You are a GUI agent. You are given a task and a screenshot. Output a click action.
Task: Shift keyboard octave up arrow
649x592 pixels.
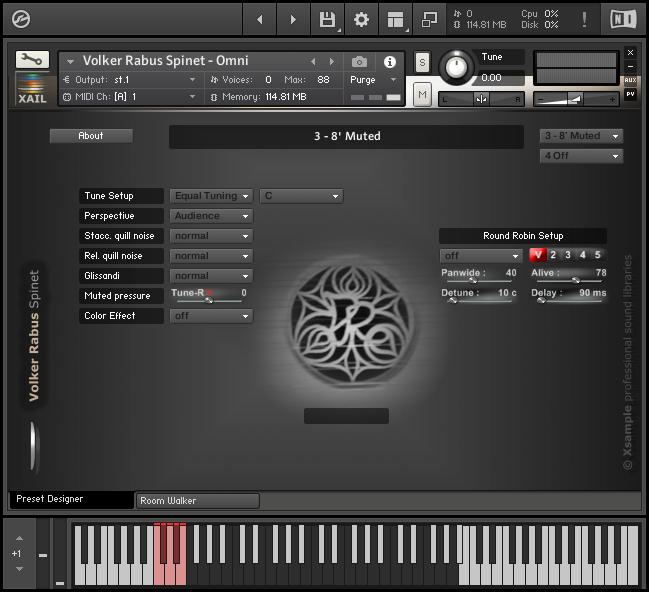tap(19, 538)
